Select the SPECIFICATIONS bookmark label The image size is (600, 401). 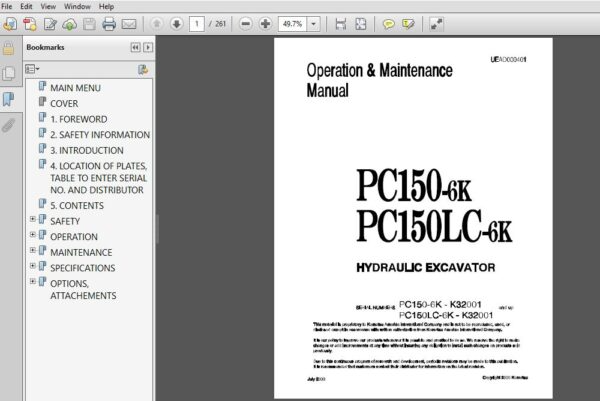(x=83, y=268)
